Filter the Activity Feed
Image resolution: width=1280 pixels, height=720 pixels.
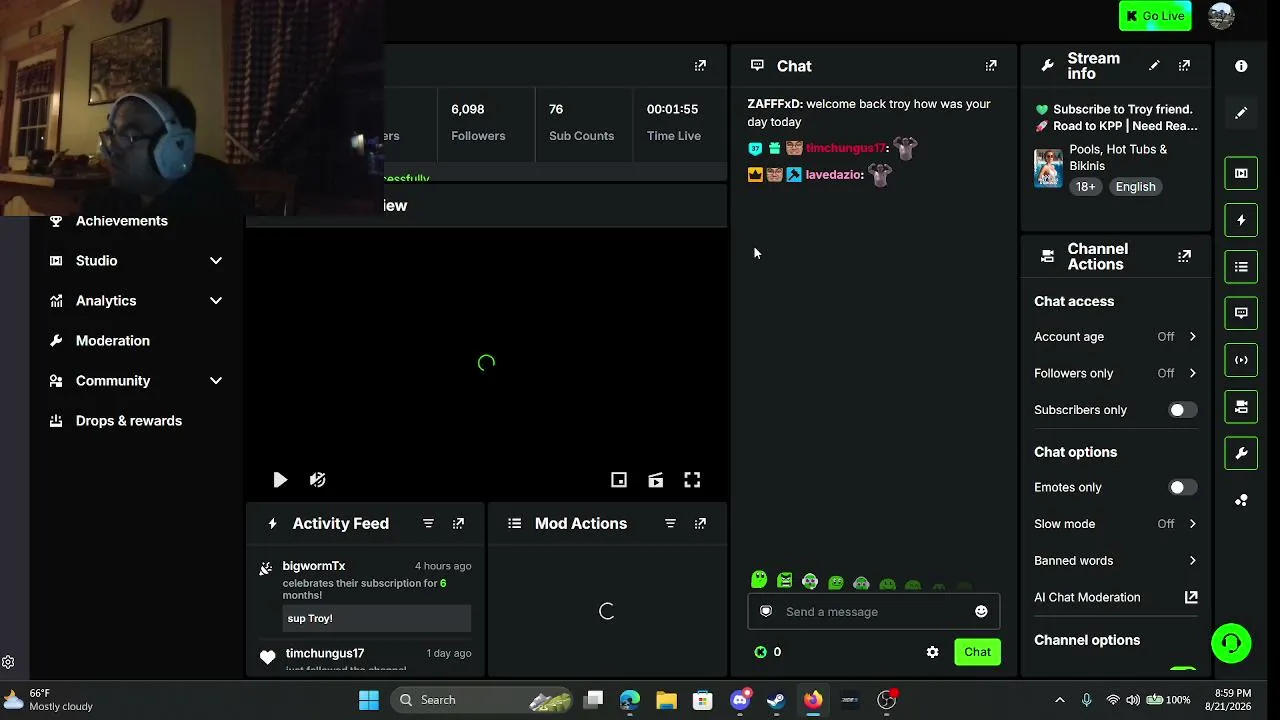(x=428, y=524)
